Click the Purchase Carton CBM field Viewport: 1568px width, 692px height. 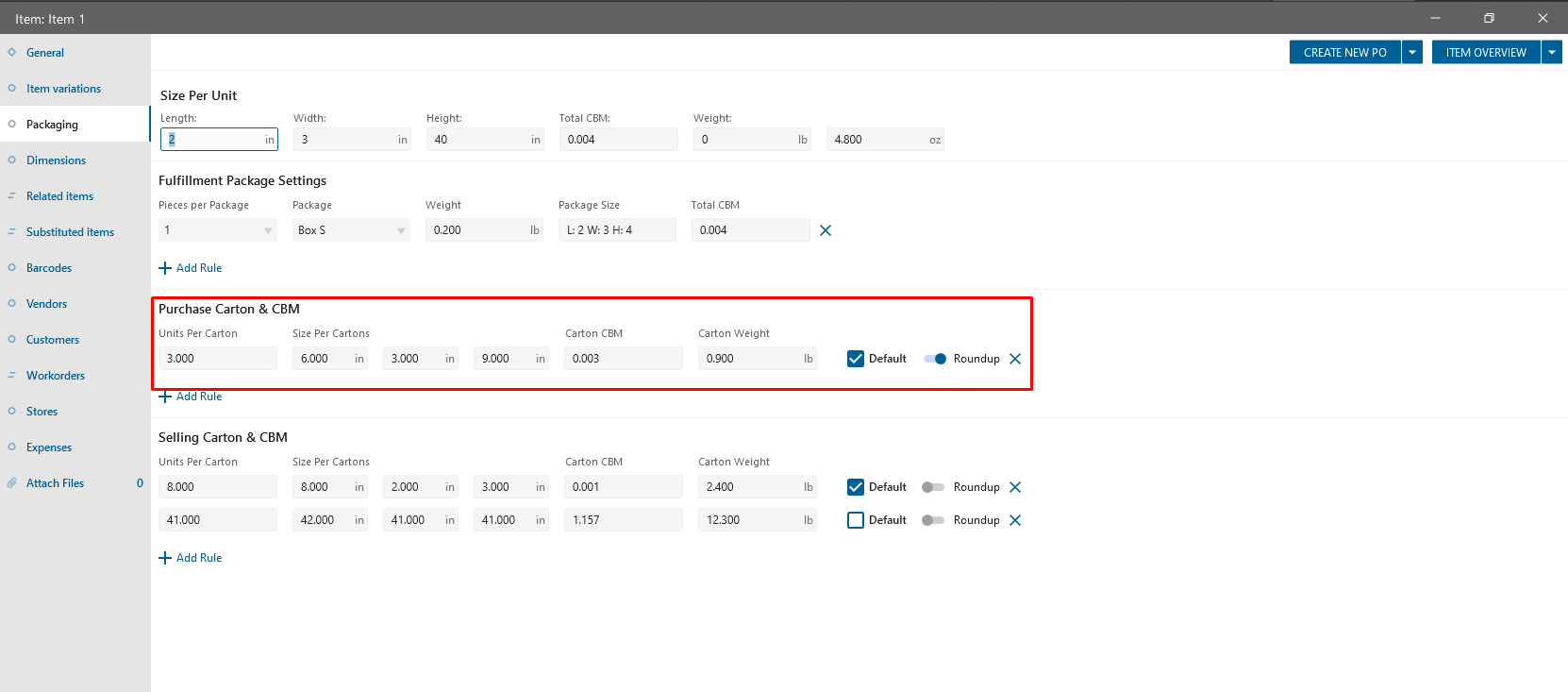pyautogui.click(x=624, y=359)
